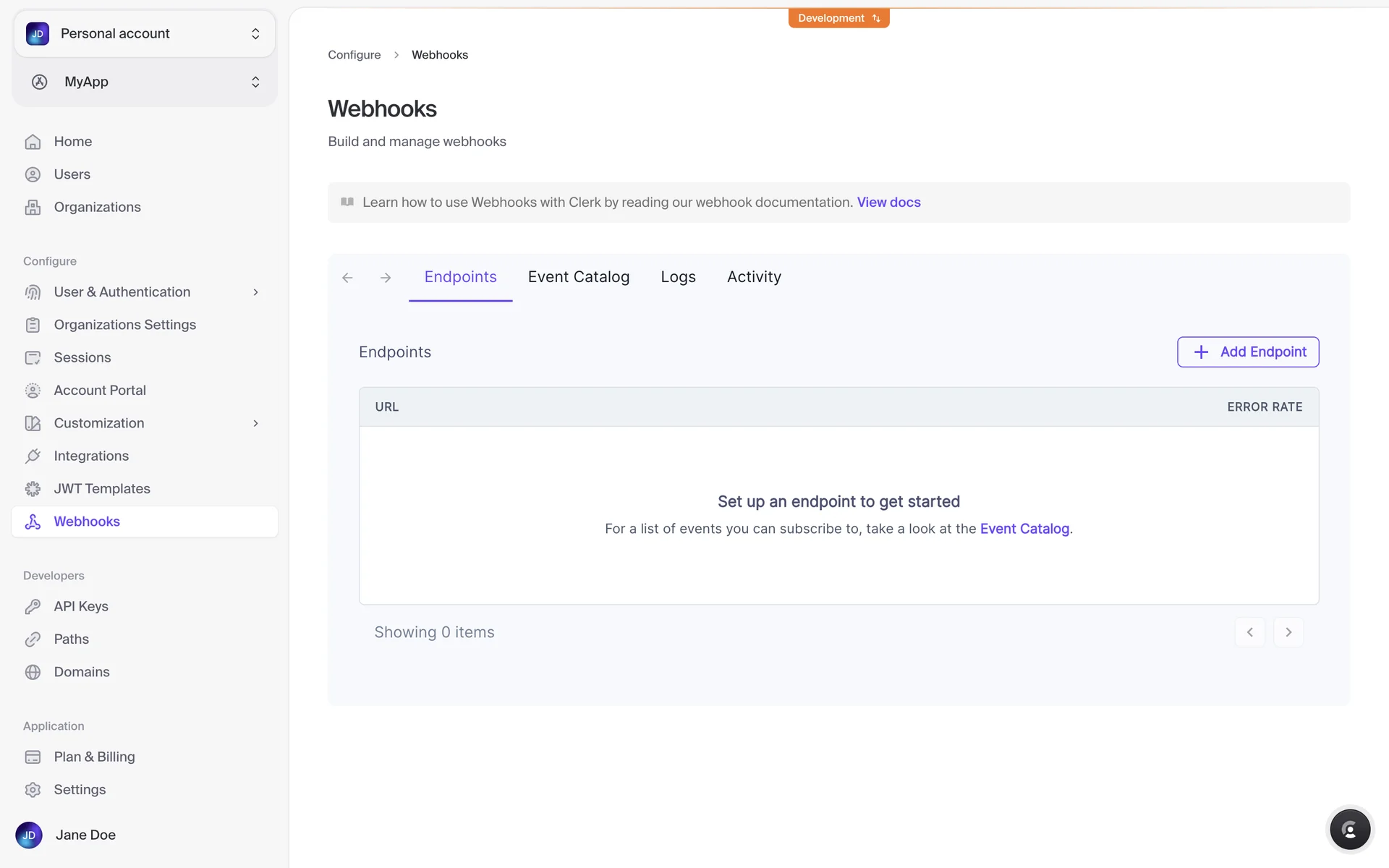Click the Sessions icon in sidebar
The width and height of the screenshot is (1389, 868).
[33, 358]
